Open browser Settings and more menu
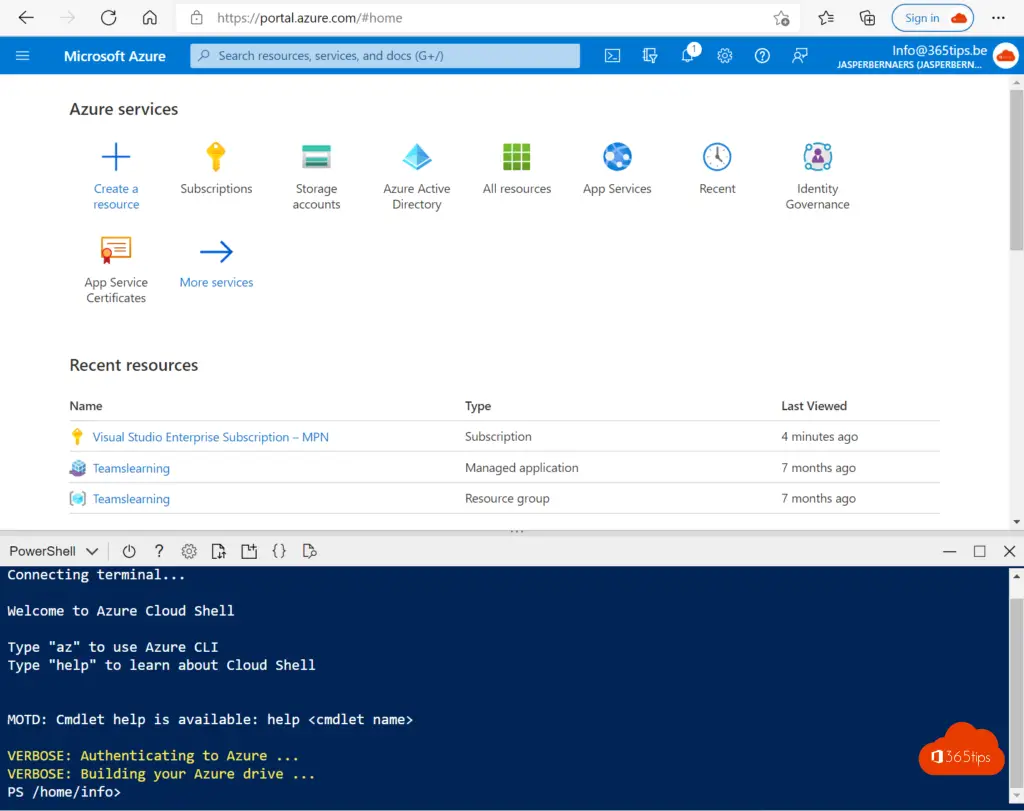 tap(998, 18)
